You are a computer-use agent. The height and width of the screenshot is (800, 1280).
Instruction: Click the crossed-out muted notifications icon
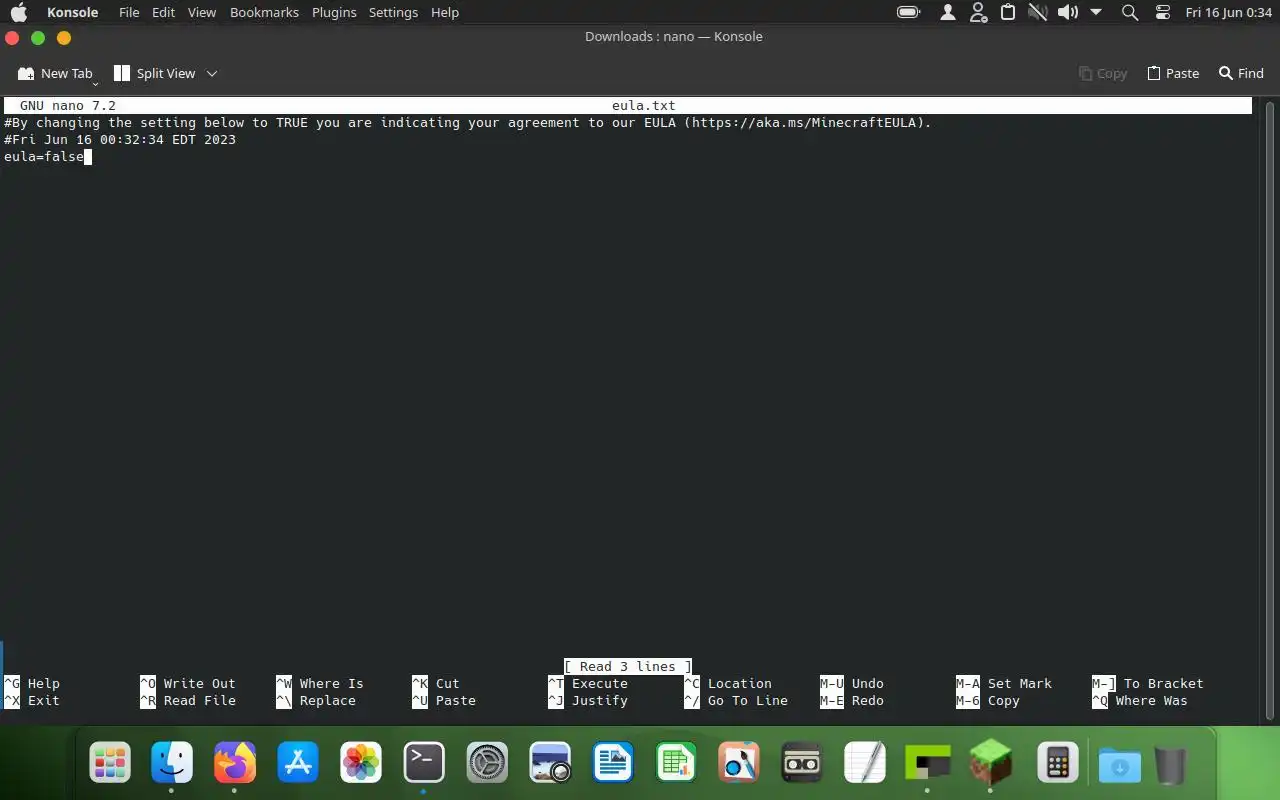tap(1037, 12)
